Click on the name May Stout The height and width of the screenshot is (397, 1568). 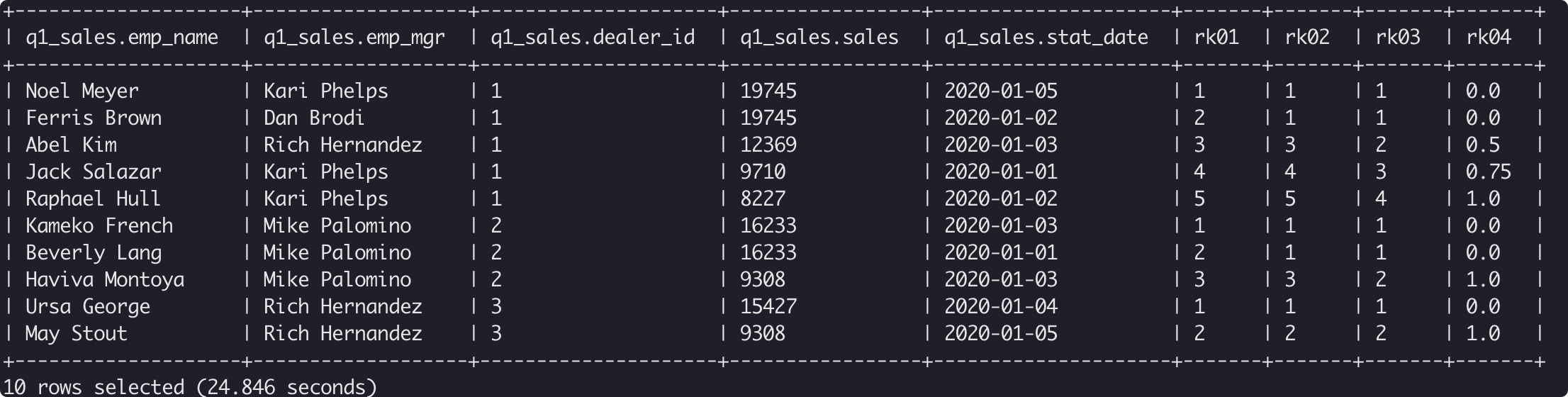coord(77,333)
